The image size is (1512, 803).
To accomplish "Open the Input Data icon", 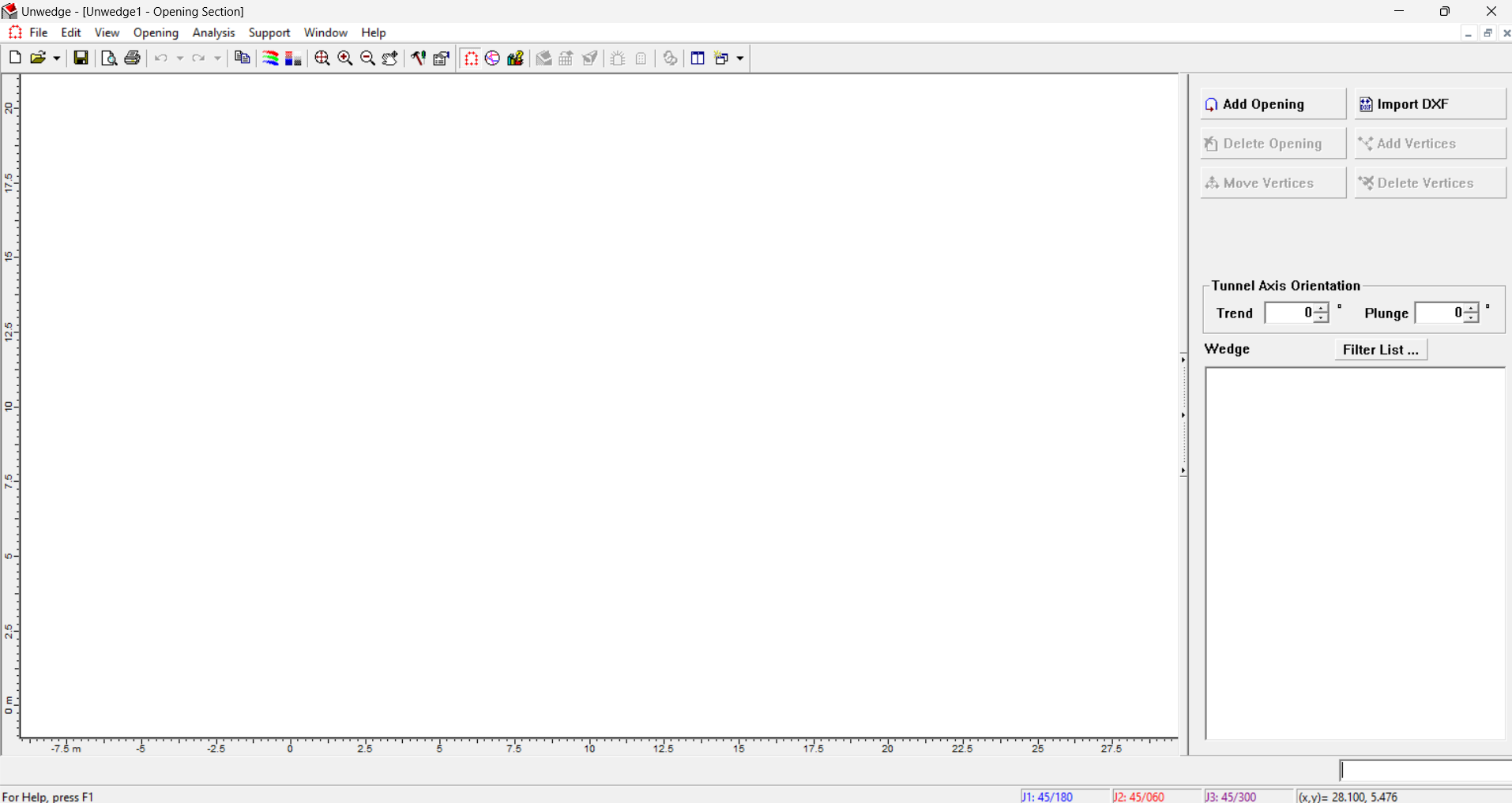I will point(442,58).
